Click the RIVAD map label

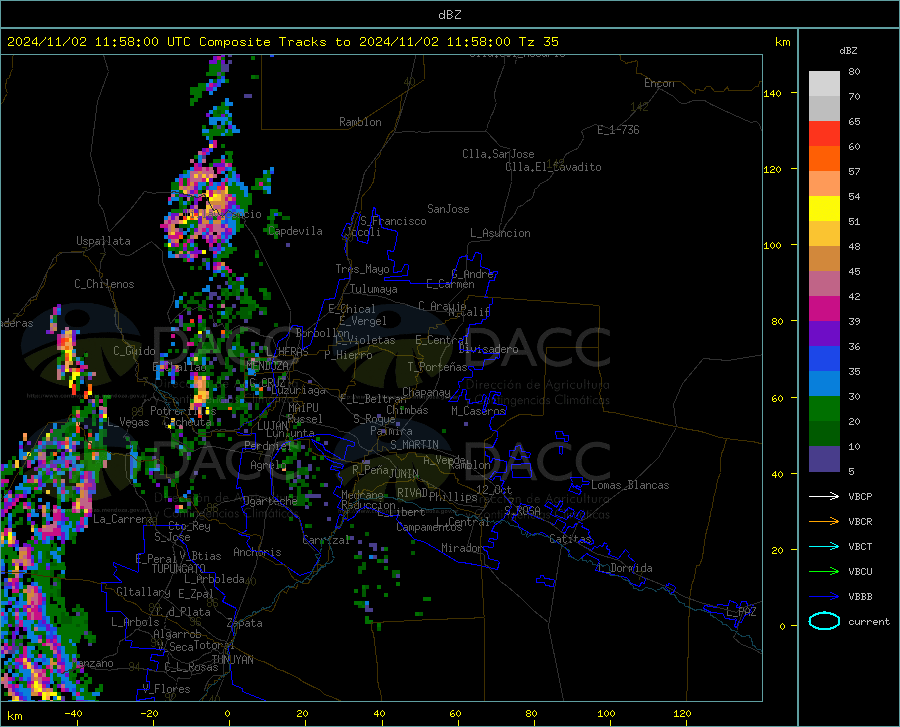pyautogui.click(x=412, y=493)
